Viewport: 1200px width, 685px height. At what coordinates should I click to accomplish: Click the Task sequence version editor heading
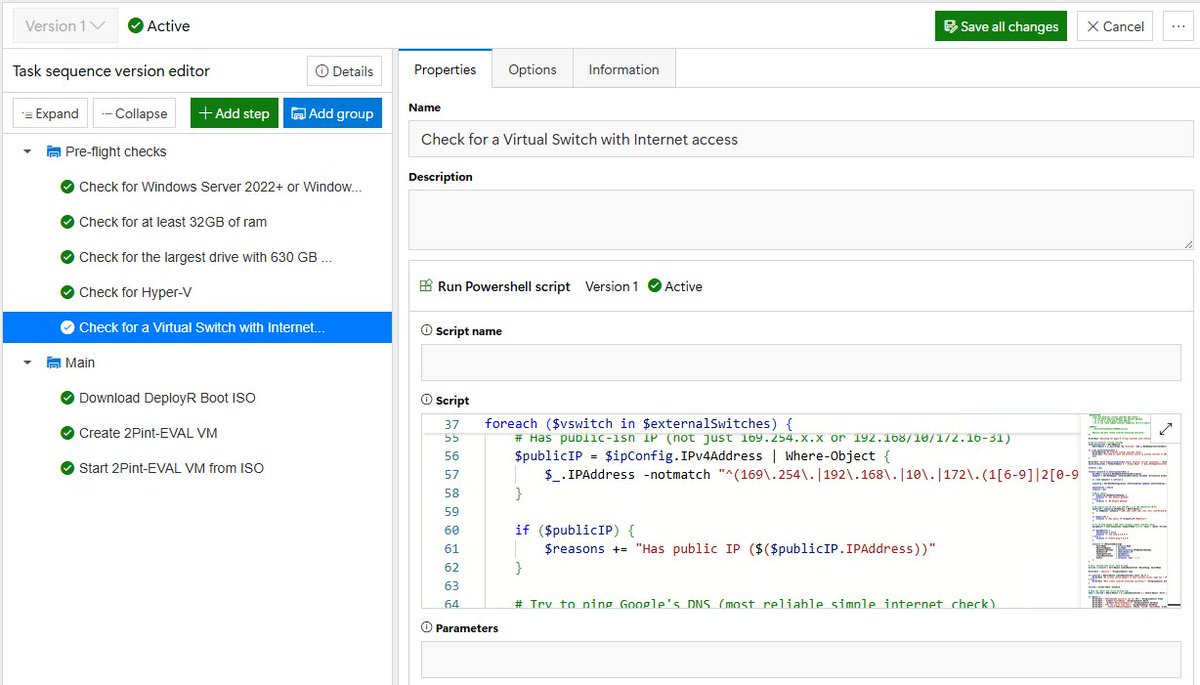click(111, 71)
